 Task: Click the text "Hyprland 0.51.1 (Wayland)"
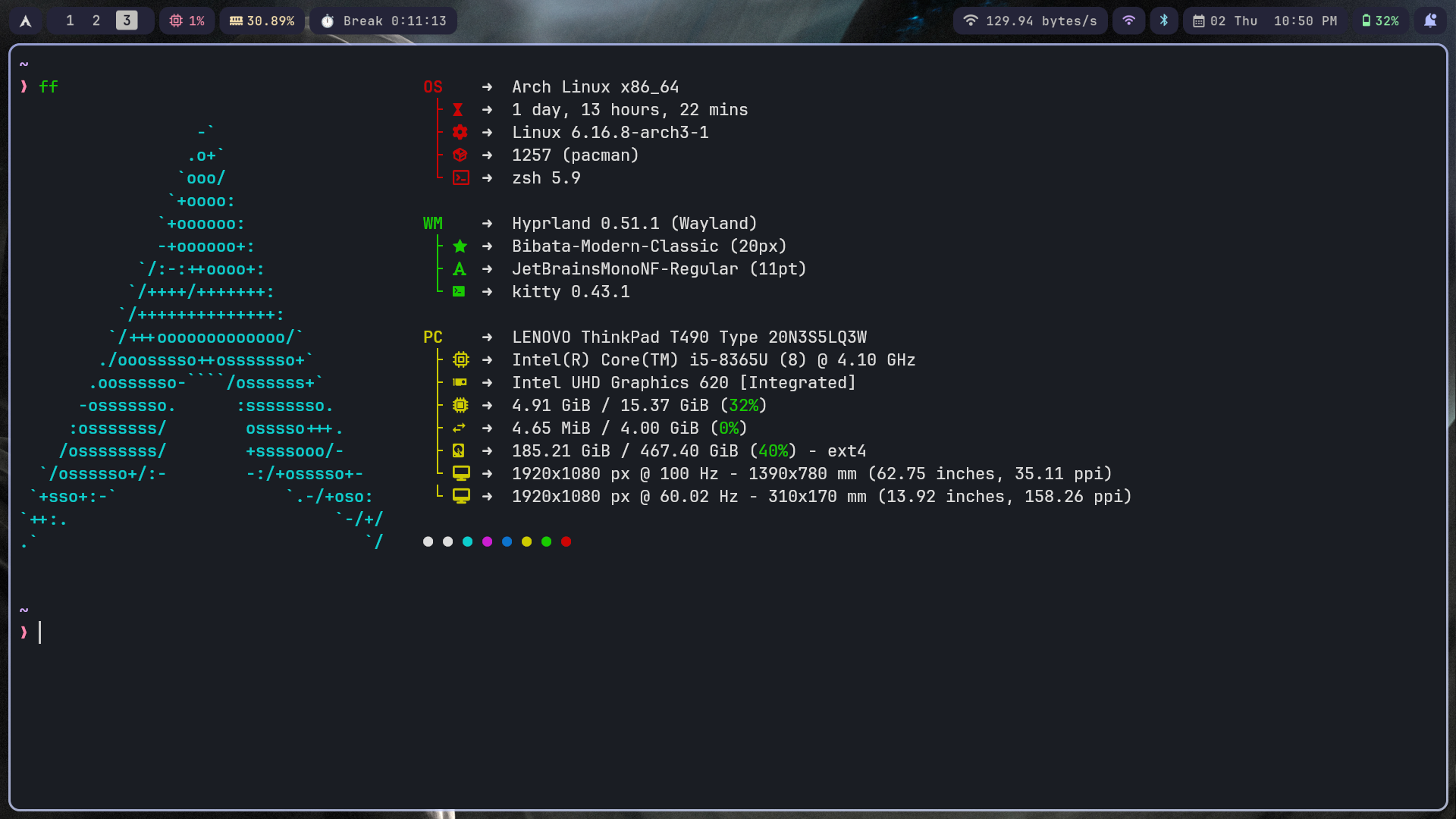click(x=635, y=224)
